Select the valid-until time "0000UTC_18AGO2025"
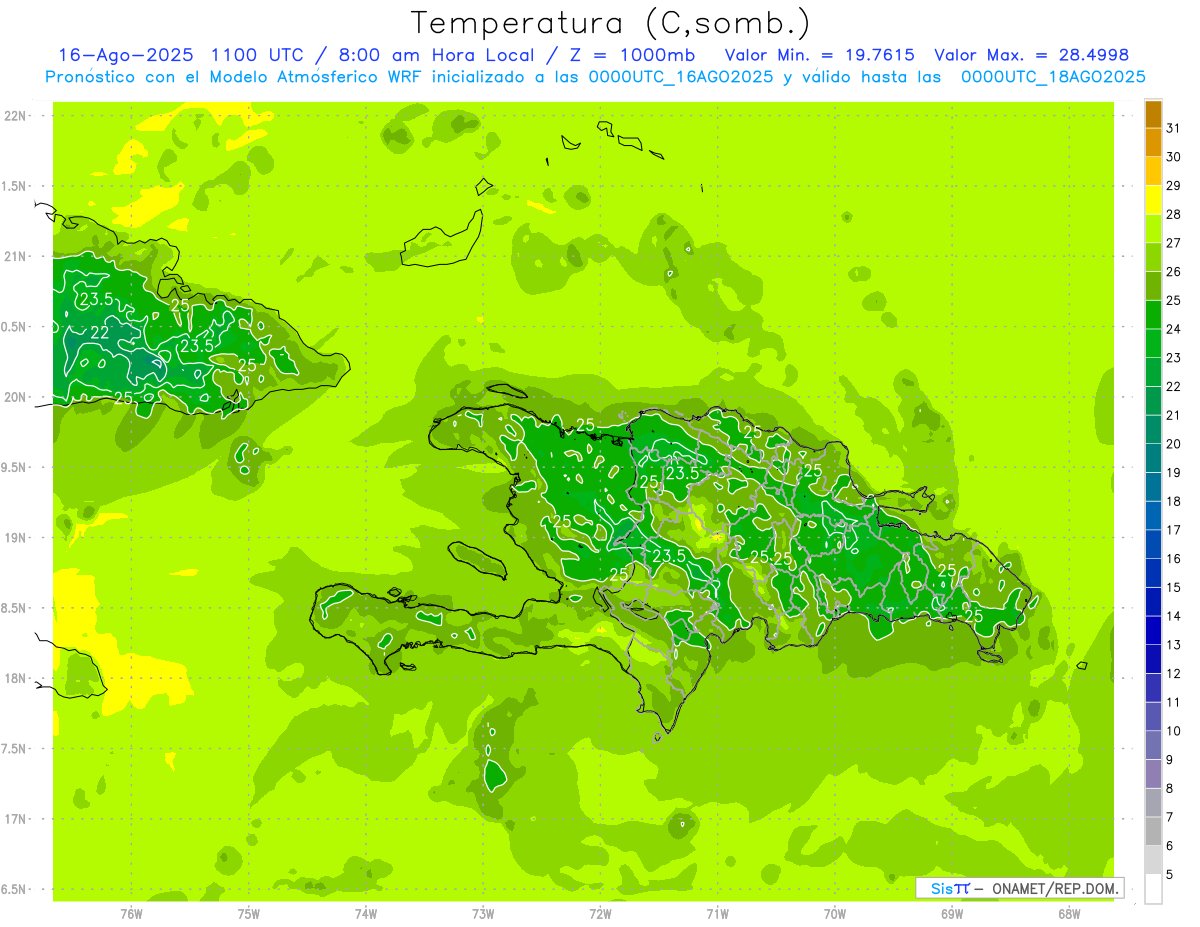The width and height of the screenshot is (1200, 927). pyautogui.click(x=1053, y=77)
